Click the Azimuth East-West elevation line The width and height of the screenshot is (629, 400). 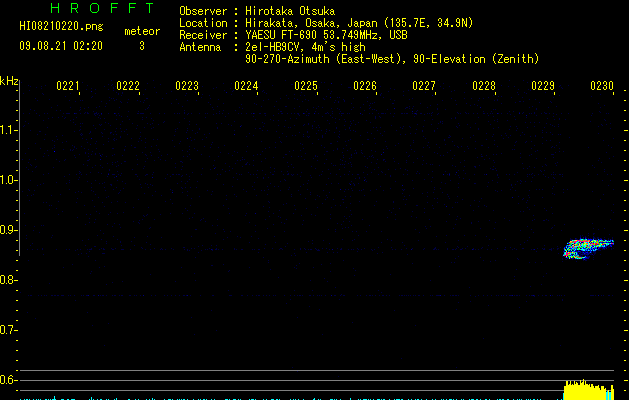(x=392, y=59)
